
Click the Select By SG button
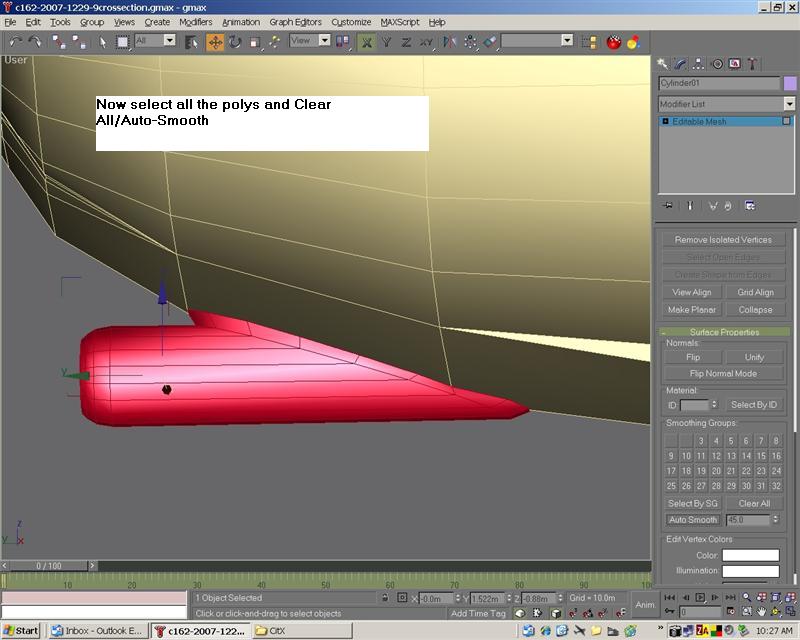pos(692,504)
